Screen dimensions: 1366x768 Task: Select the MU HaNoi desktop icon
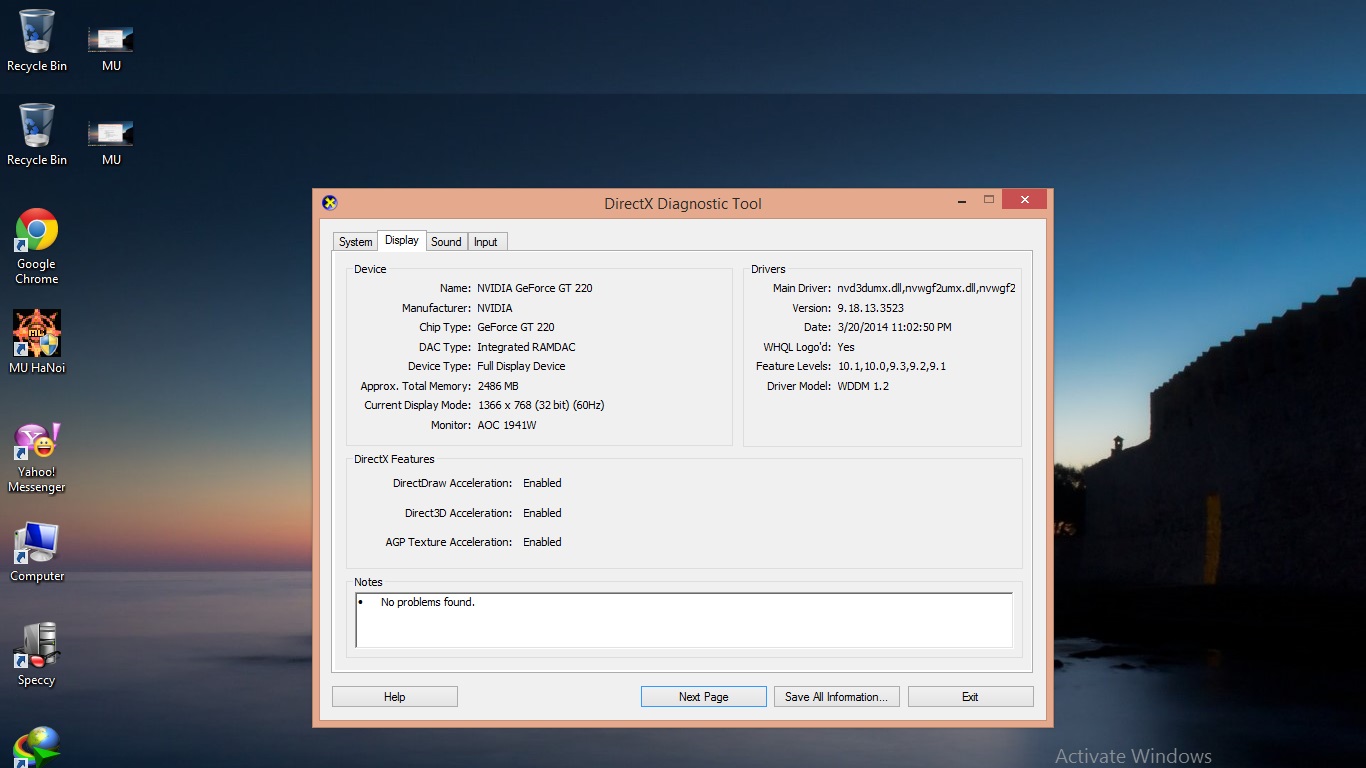coord(37,341)
